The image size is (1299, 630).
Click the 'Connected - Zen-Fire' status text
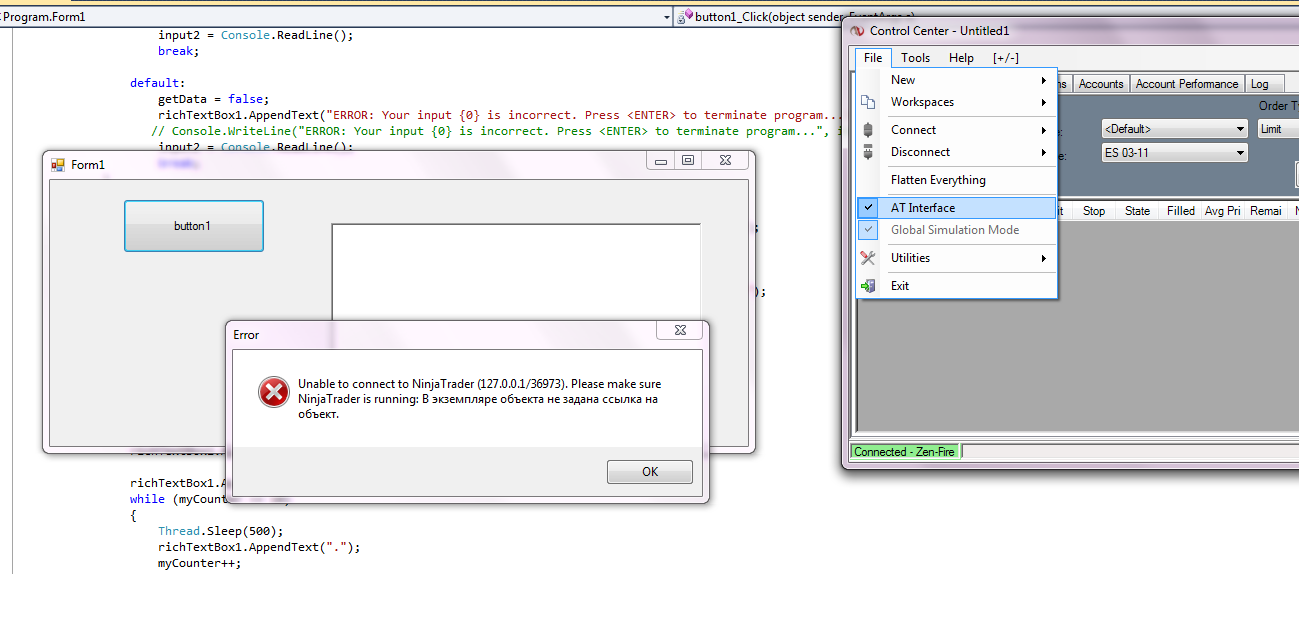click(904, 452)
